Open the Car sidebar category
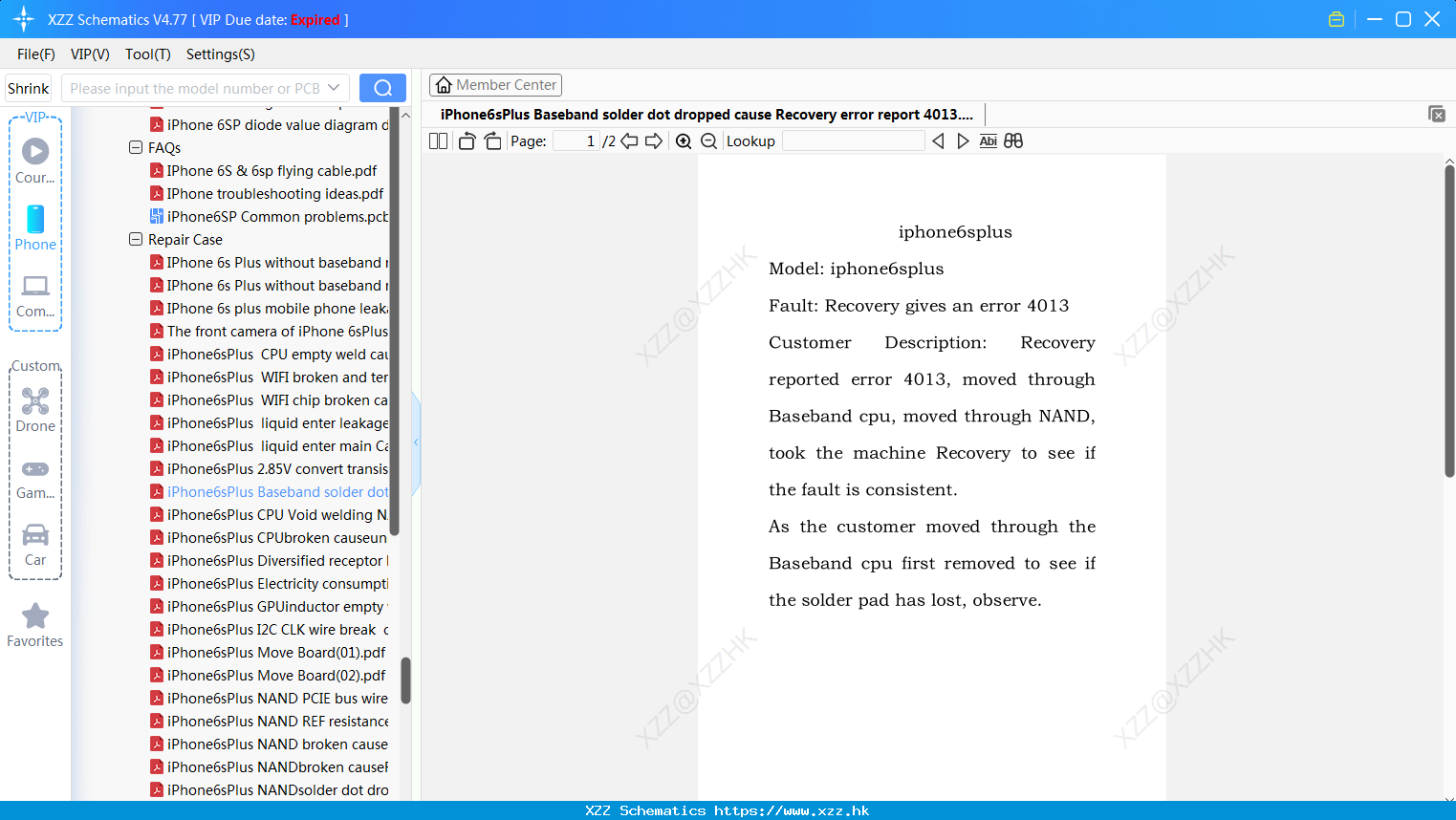This screenshot has height=820, width=1456. (35, 545)
